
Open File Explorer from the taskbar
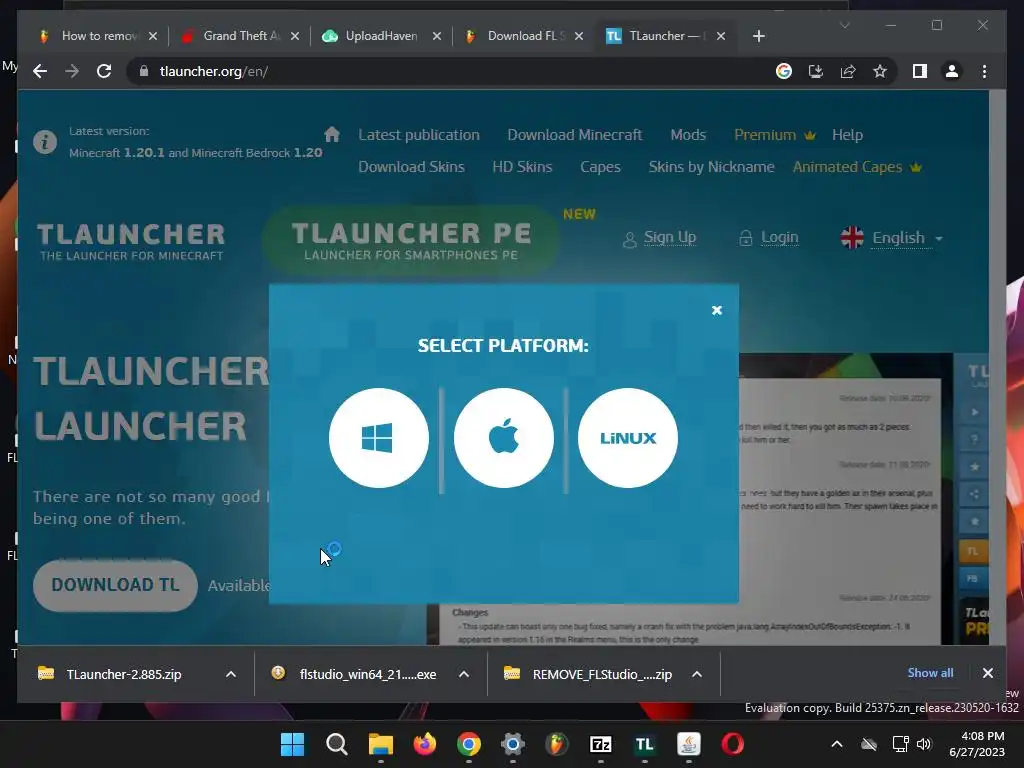pyautogui.click(x=381, y=744)
